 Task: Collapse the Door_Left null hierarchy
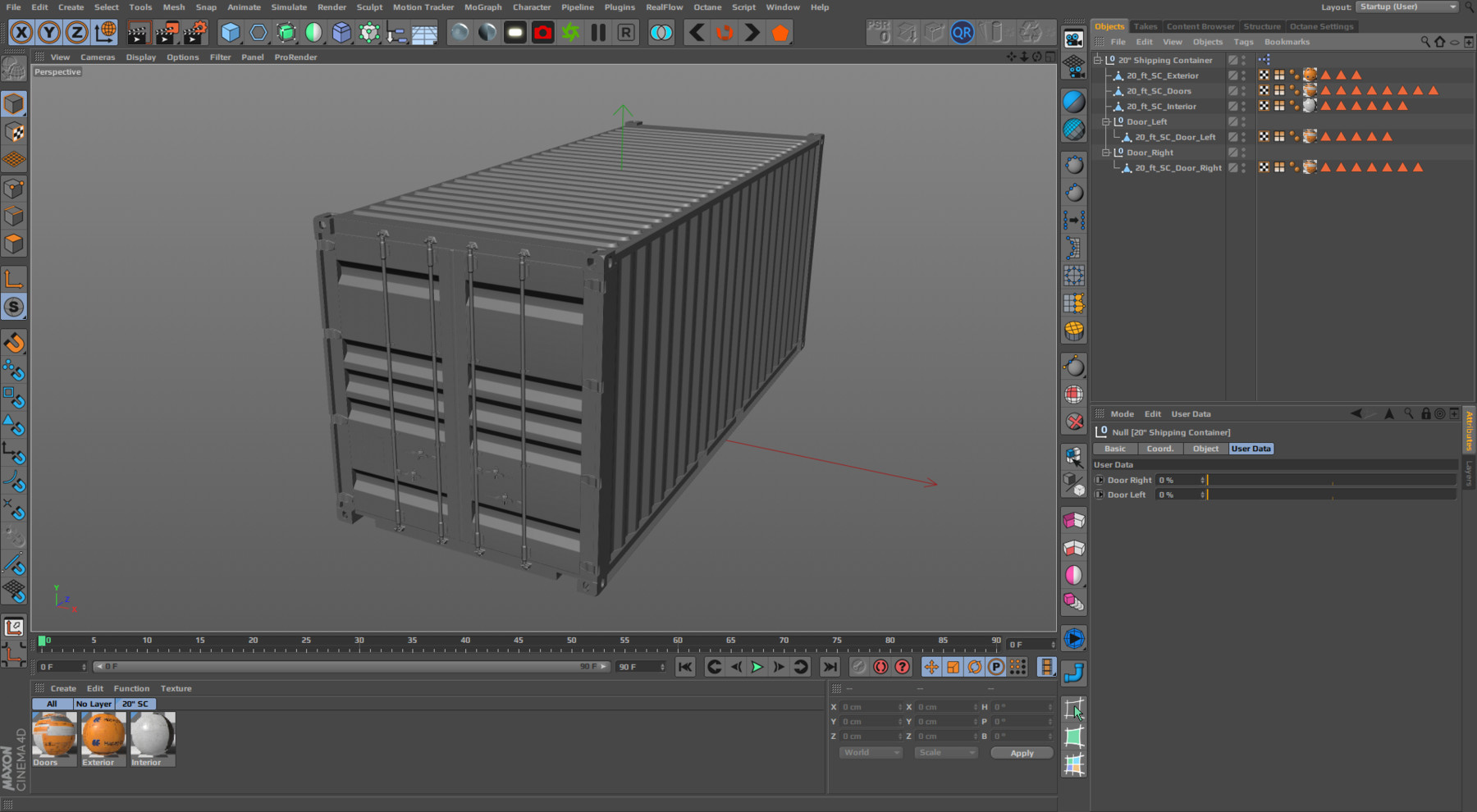(x=1106, y=121)
